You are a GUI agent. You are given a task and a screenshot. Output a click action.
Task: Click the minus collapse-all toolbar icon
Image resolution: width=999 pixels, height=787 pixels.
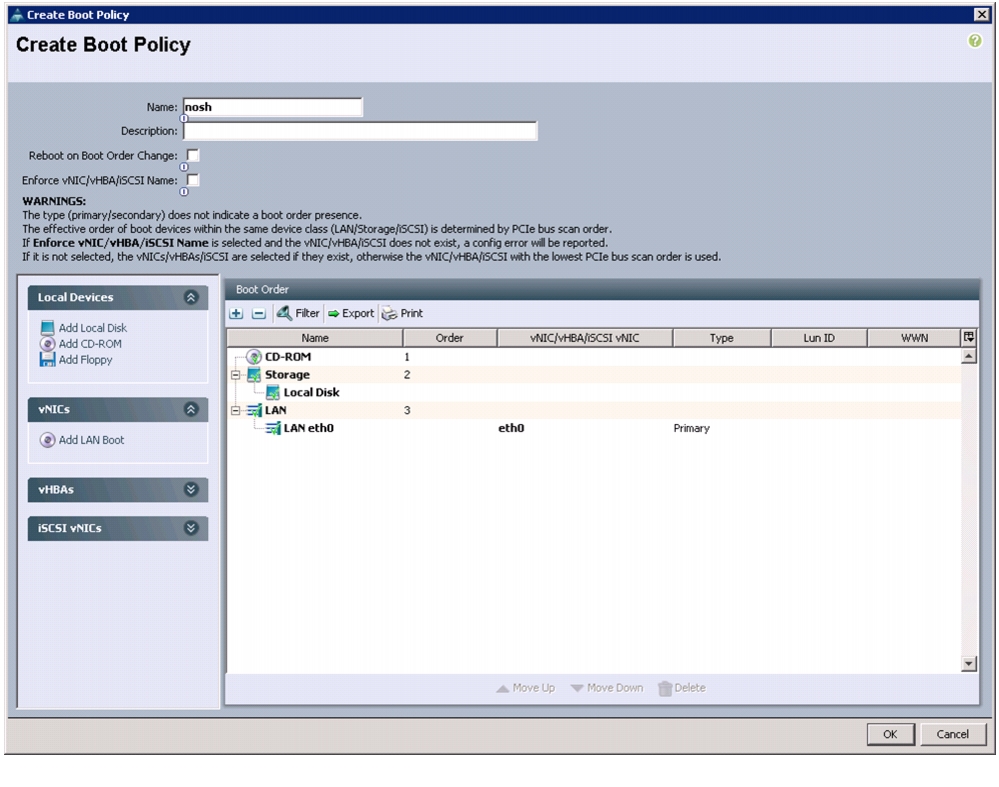[x=259, y=314]
